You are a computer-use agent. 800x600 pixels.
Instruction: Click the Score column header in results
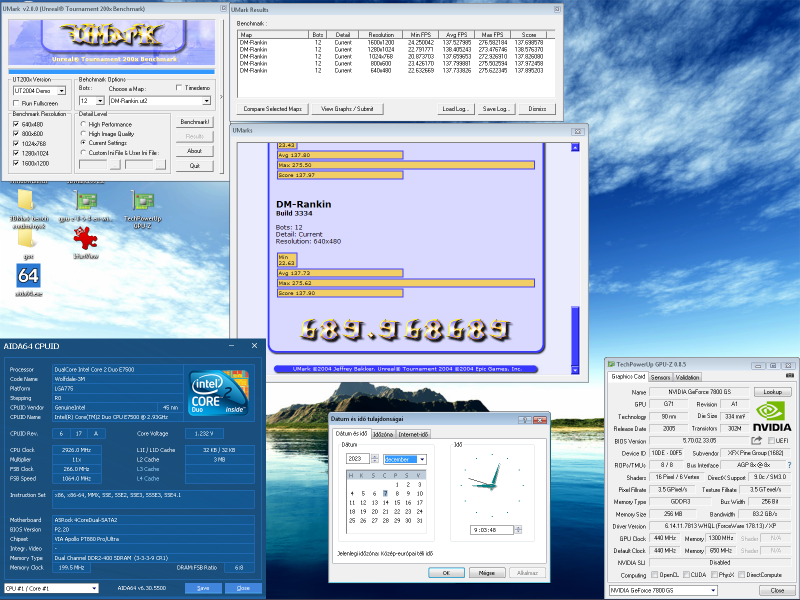point(529,35)
